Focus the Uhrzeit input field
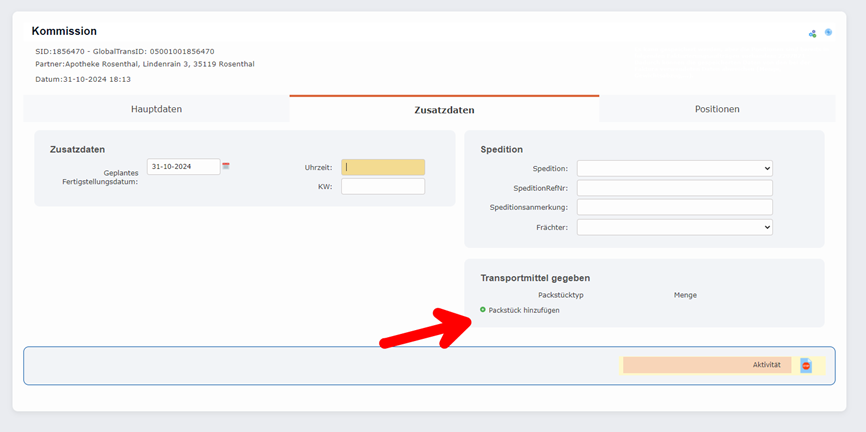Image resolution: width=866 pixels, height=432 pixels. pyautogui.click(x=383, y=167)
